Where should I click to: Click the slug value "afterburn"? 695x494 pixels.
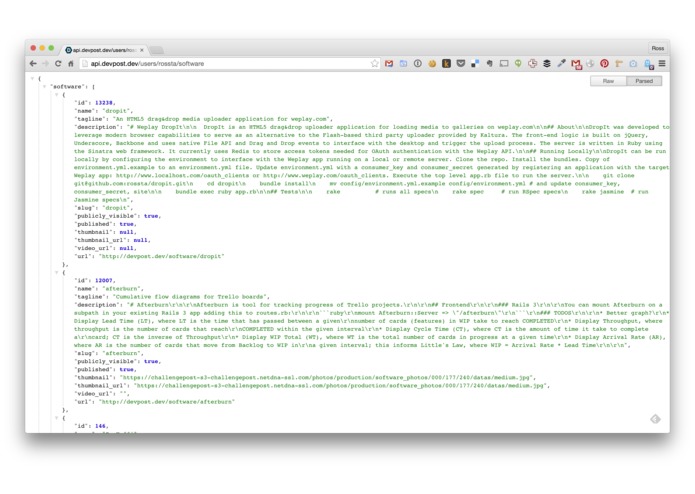pyautogui.click(x=122, y=353)
